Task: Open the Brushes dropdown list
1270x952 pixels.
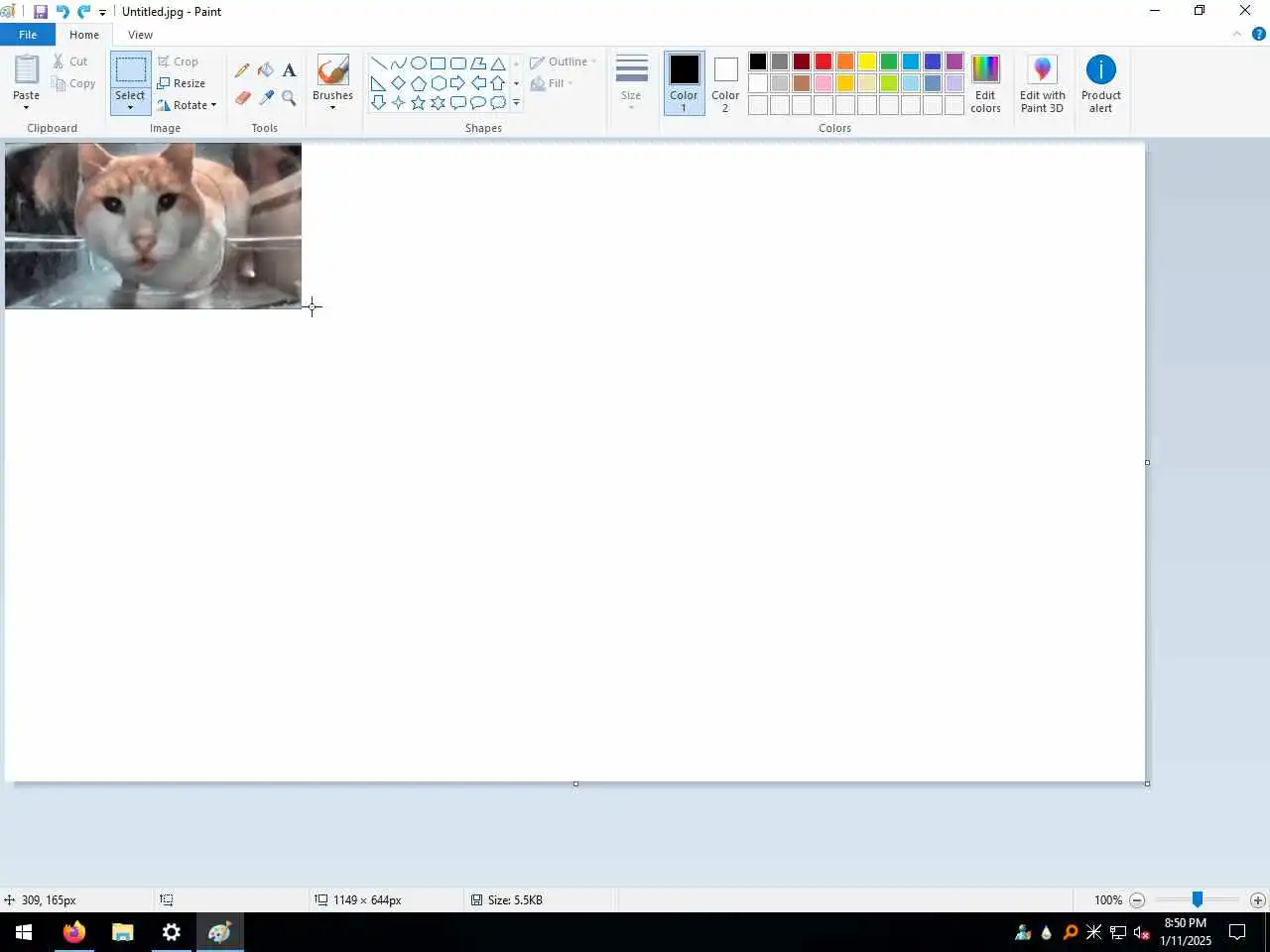Action: (332, 101)
